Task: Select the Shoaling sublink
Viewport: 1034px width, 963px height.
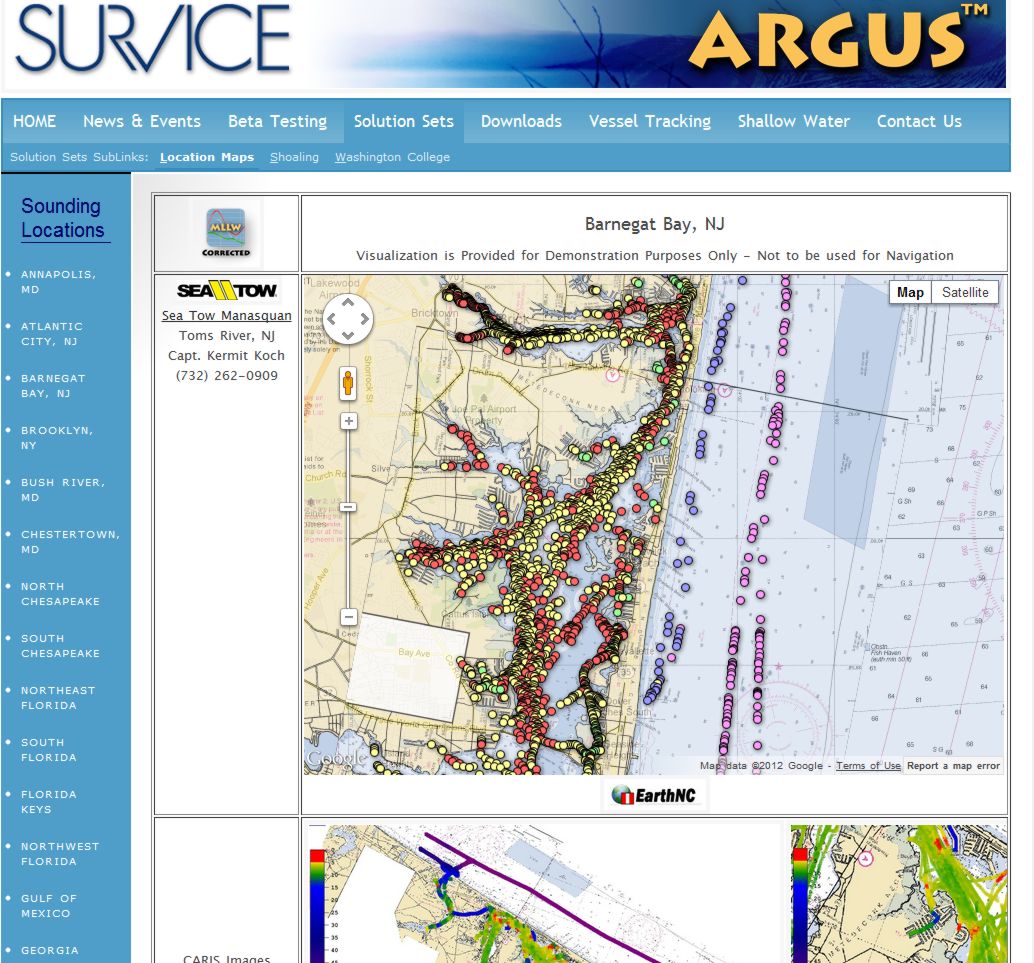Action: [x=294, y=157]
